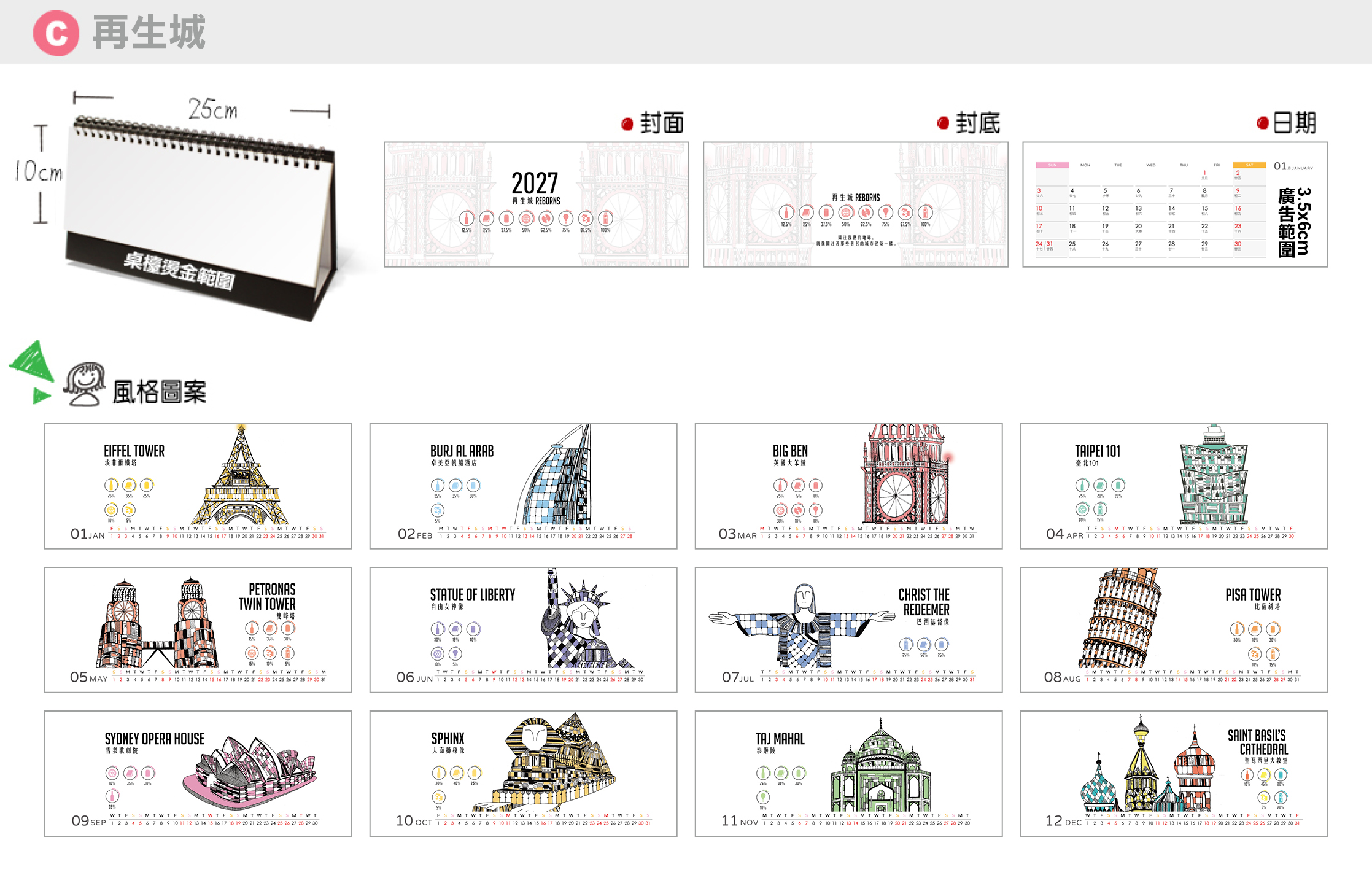1372x875 pixels.
Task: Select the Big Ben March page
Action: pos(848,486)
